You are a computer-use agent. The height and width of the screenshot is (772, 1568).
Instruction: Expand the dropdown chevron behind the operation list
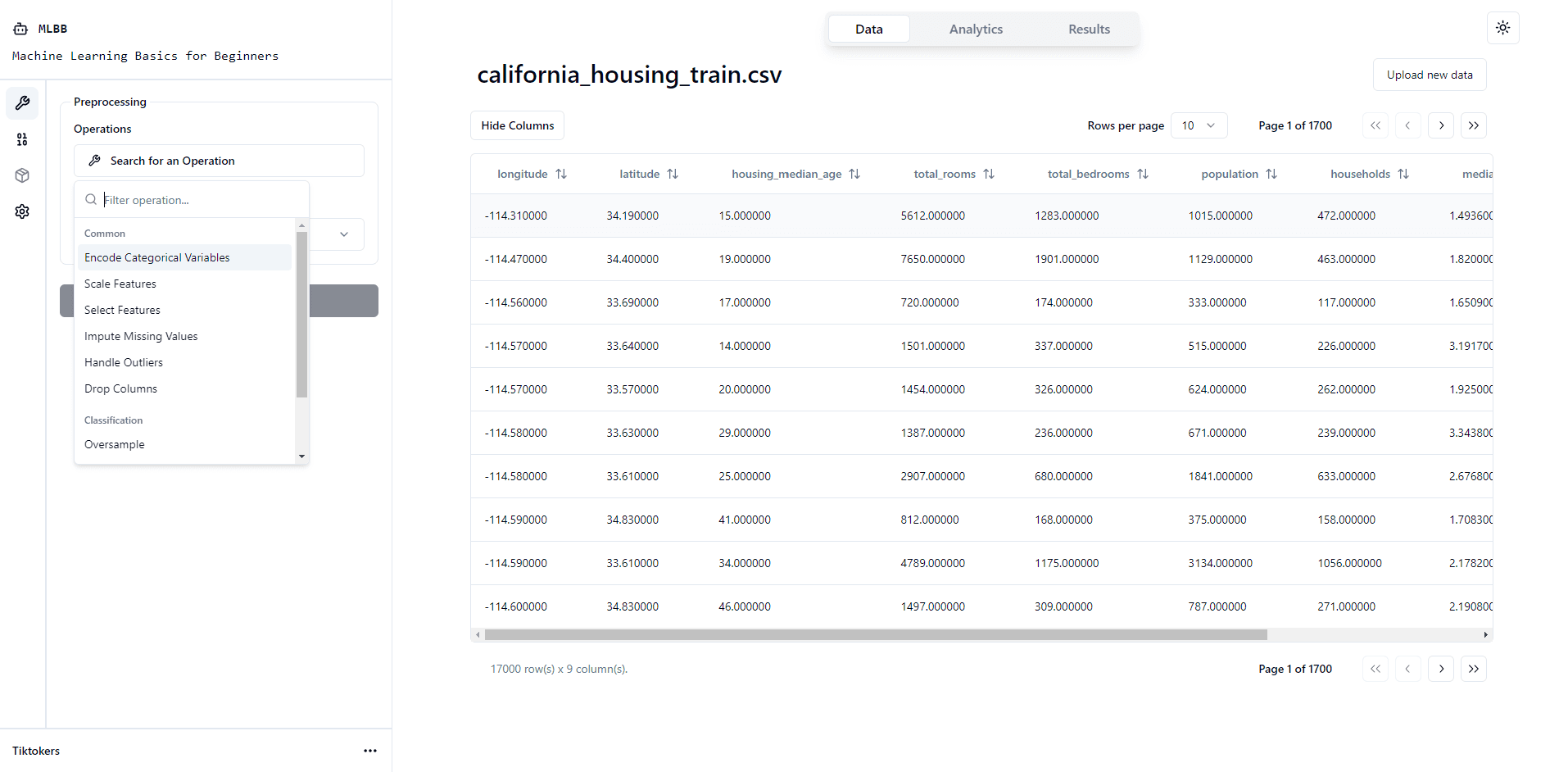[344, 234]
